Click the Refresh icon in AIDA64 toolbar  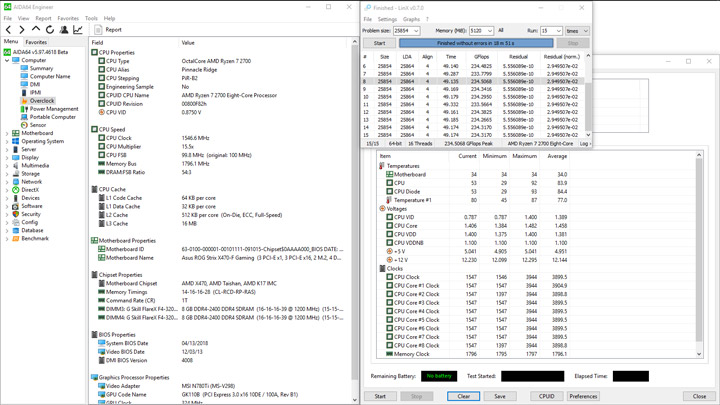50,30
